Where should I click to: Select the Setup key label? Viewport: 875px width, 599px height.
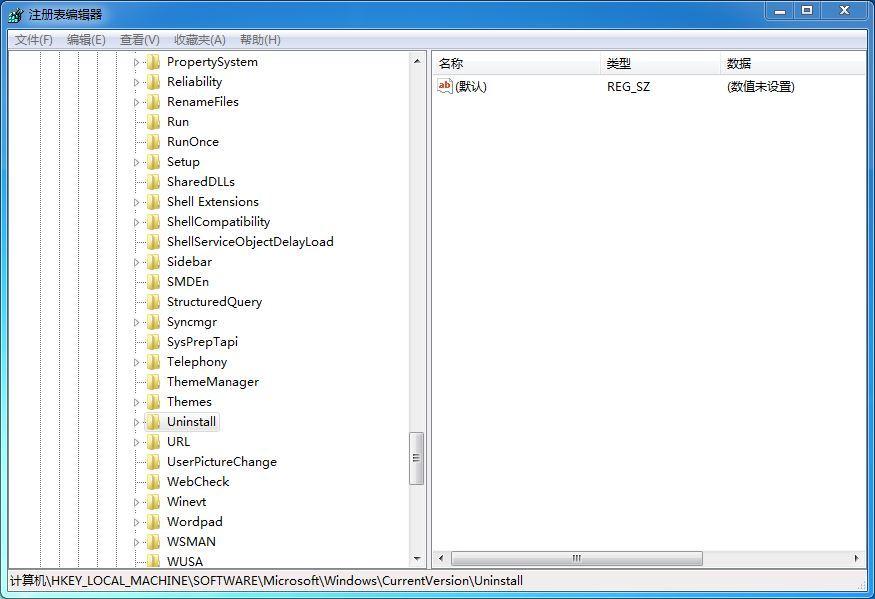coord(183,162)
